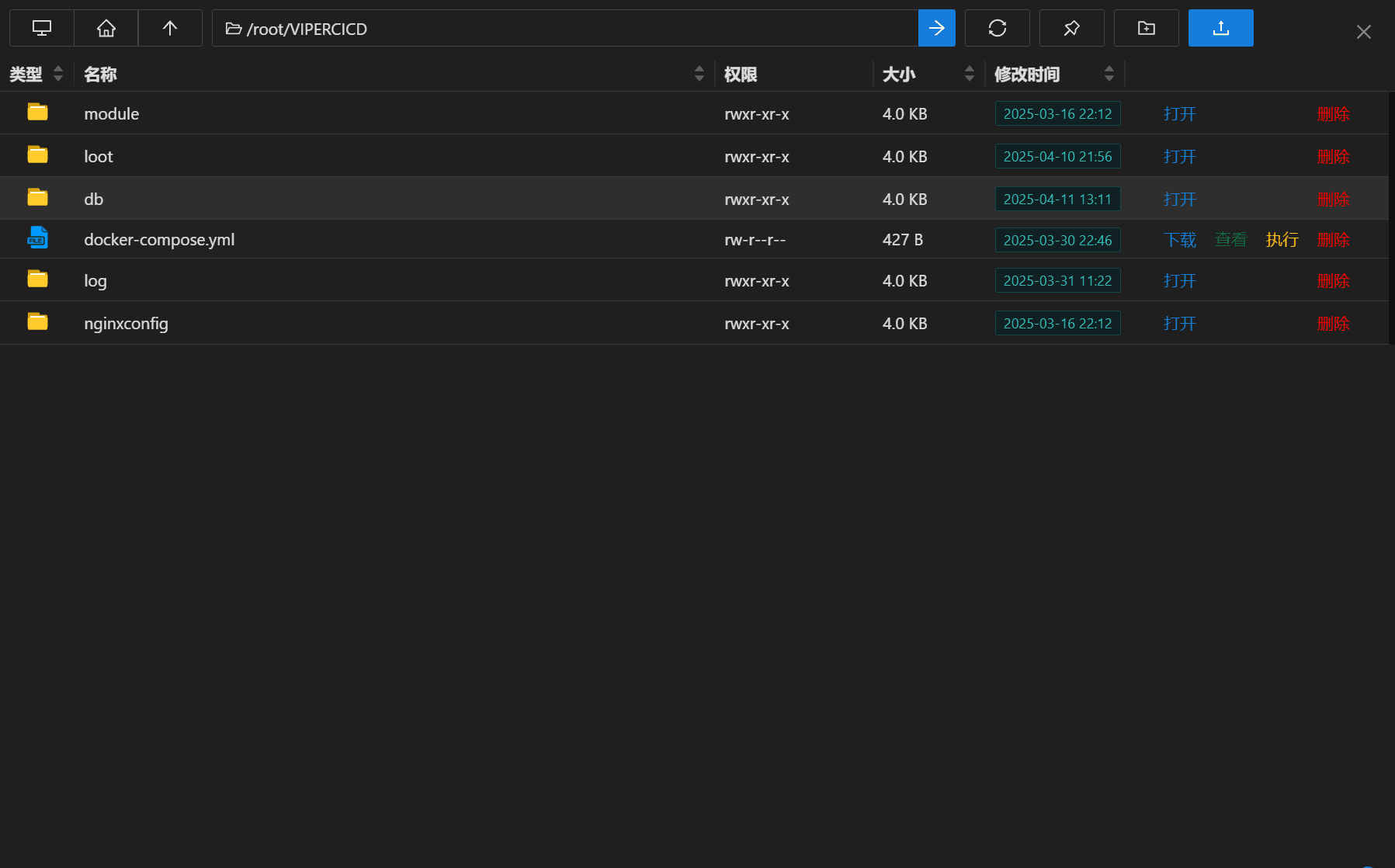Download docker-compose.yml via 下载
Viewport: 1395px width, 868px height.
[x=1179, y=240]
